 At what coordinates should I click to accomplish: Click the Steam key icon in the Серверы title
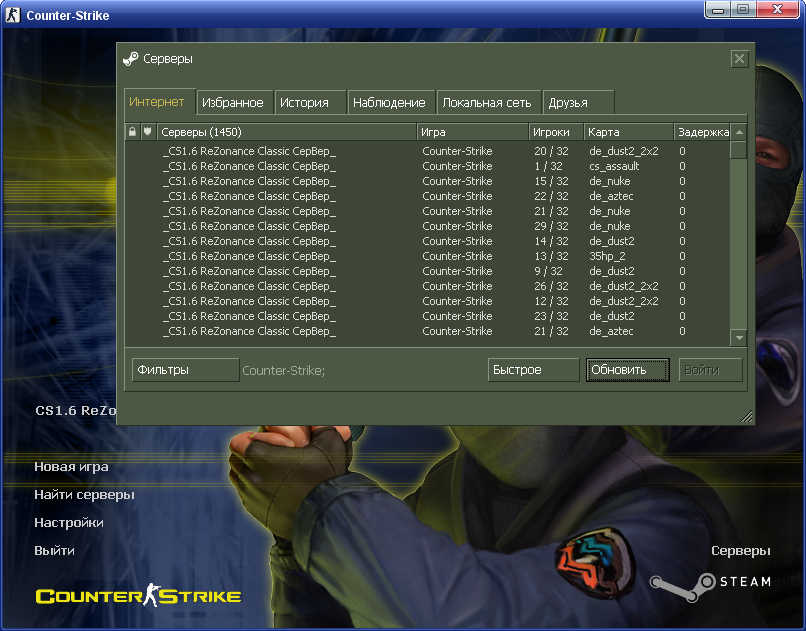tap(131, 59)
